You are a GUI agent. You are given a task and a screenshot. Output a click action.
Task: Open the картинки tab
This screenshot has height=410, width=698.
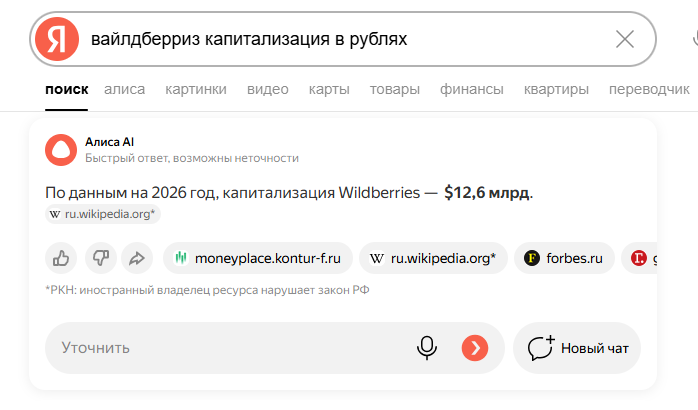(x=196, y=89)
